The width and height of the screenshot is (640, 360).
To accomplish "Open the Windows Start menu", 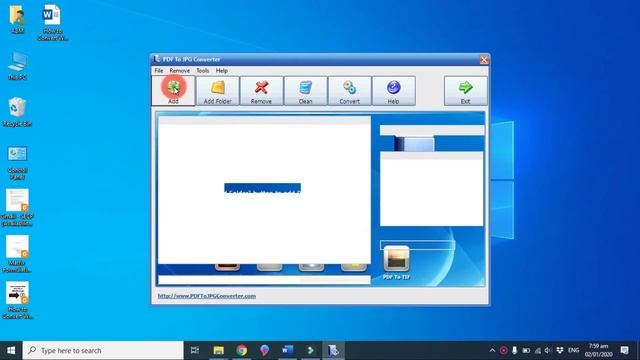I will (x=11, y=350).
